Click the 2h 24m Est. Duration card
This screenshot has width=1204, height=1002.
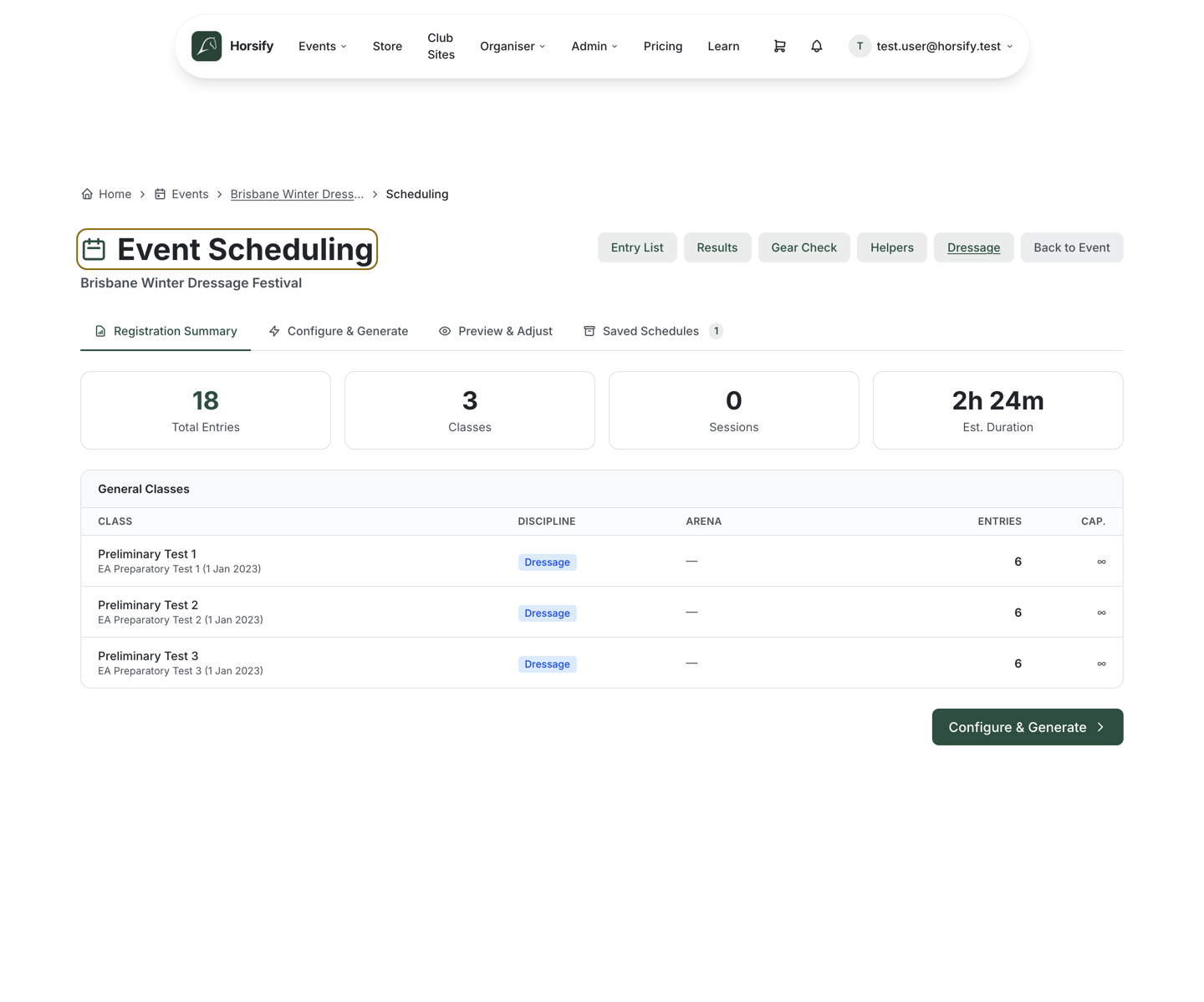coord(998,410)
